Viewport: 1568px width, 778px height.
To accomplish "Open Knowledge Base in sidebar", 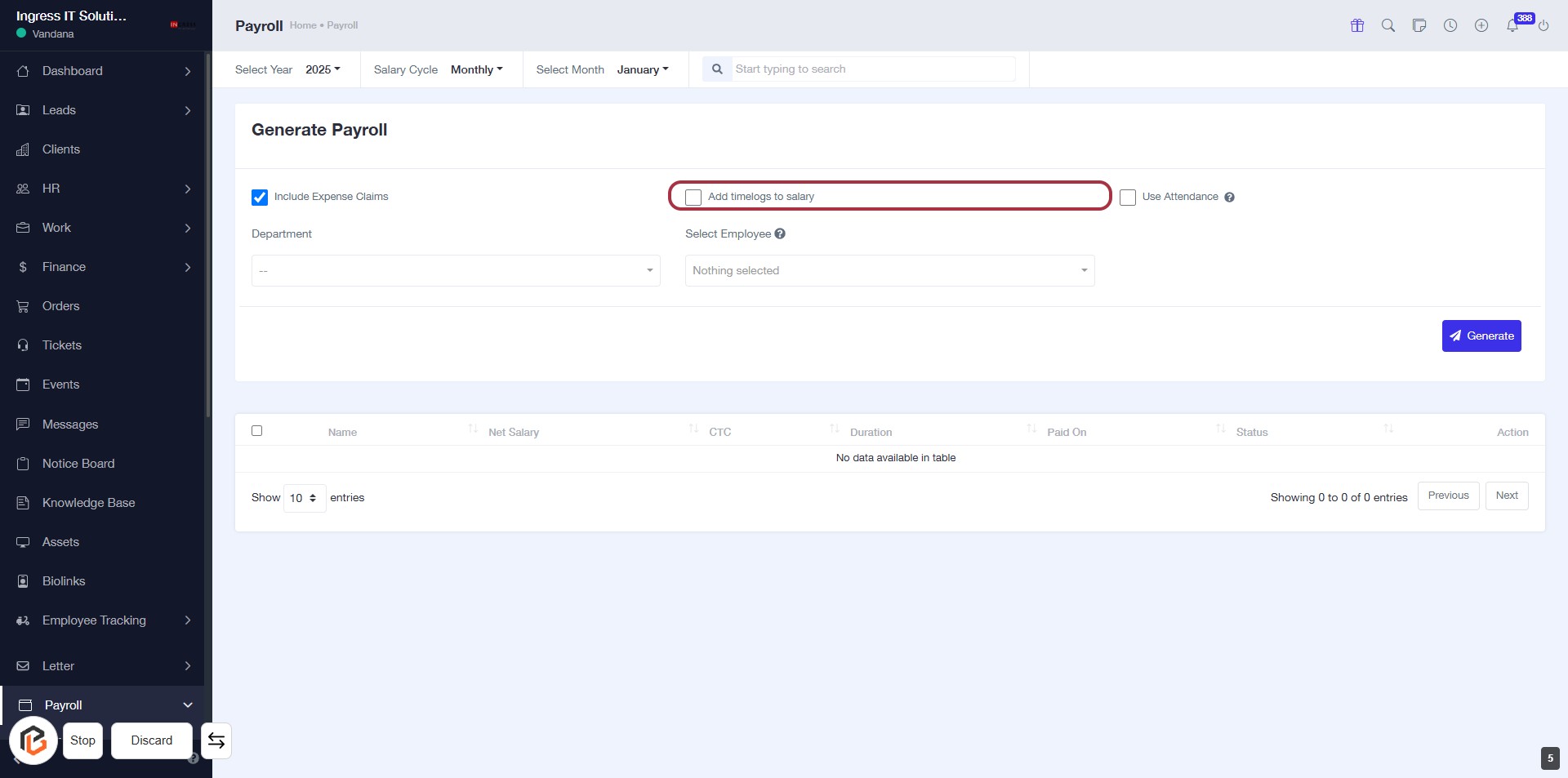I will click(x=88, y=503).
